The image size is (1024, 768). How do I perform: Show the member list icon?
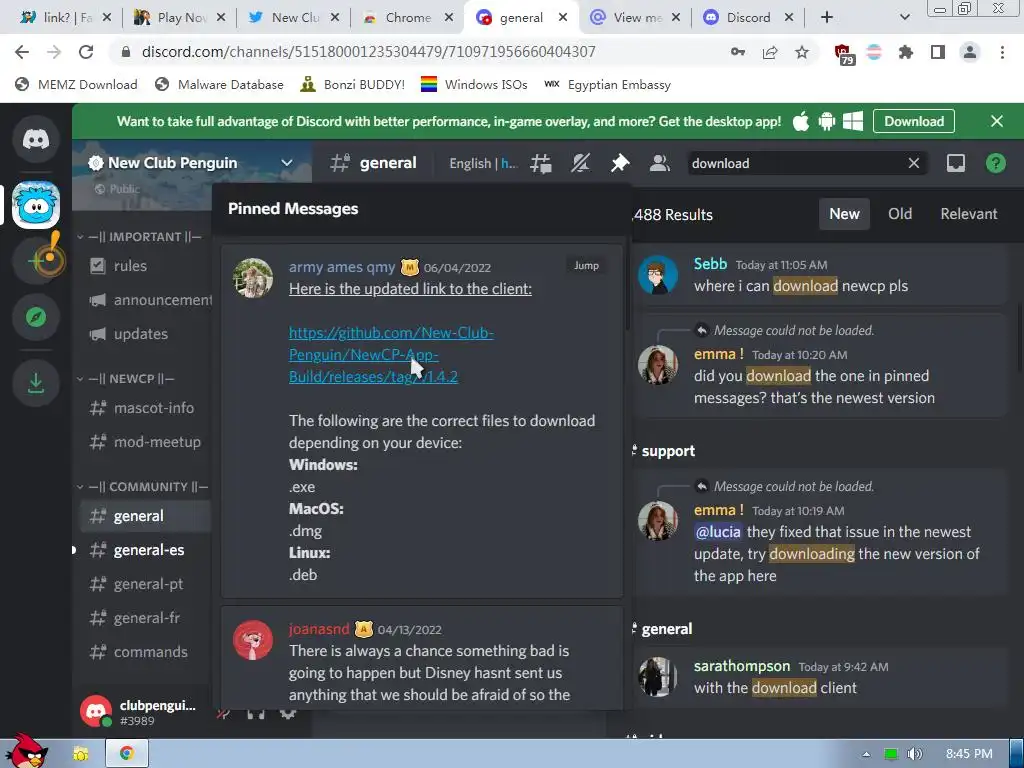tap(660, 163)
